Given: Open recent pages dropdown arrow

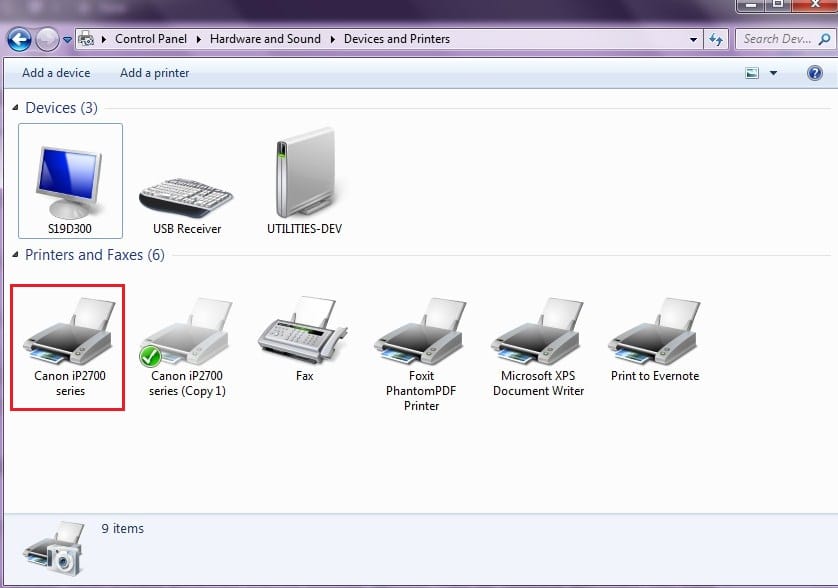Looking at the screenshot, I should [x=67, y=40].
